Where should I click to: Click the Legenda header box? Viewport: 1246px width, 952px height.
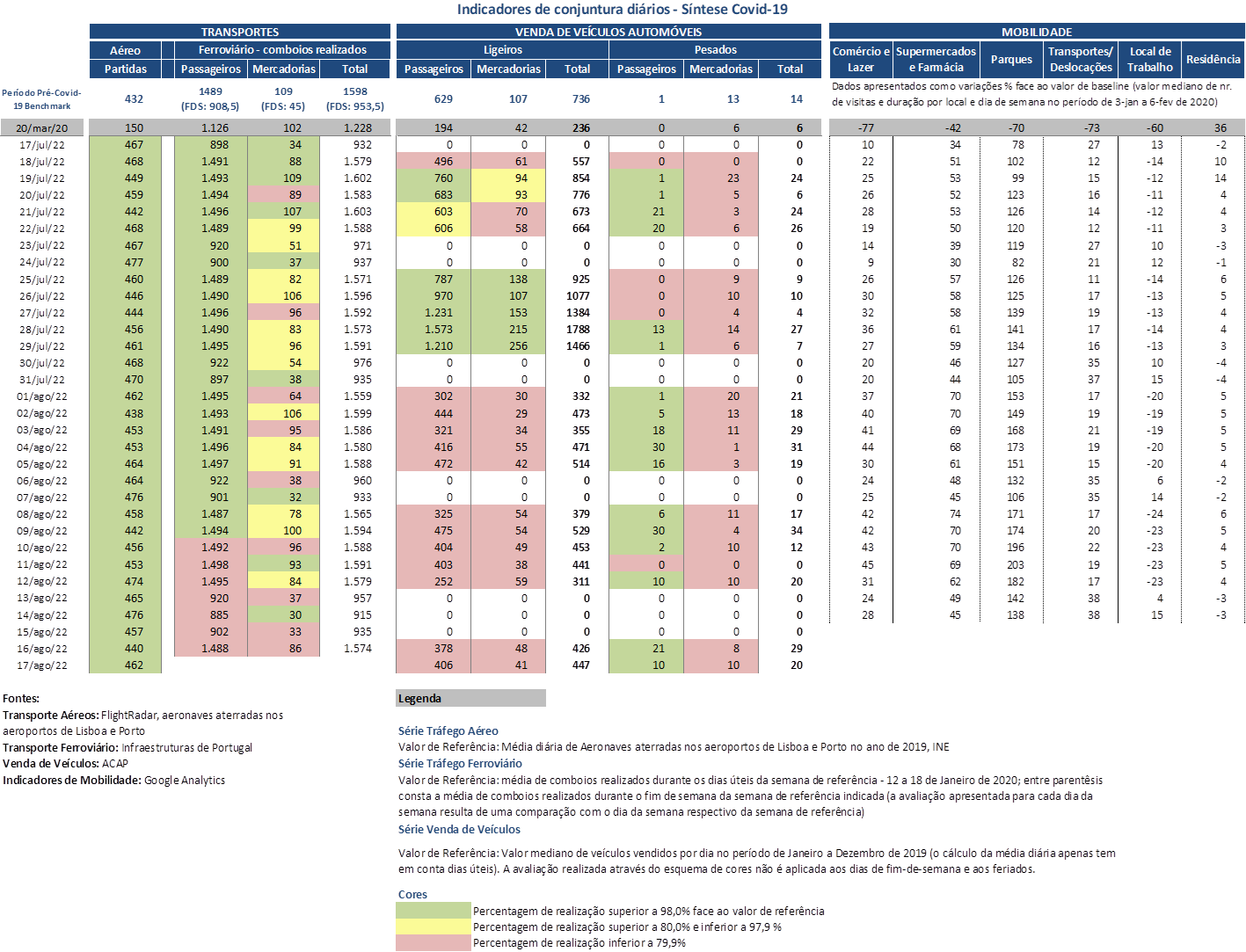click(470, 698)
